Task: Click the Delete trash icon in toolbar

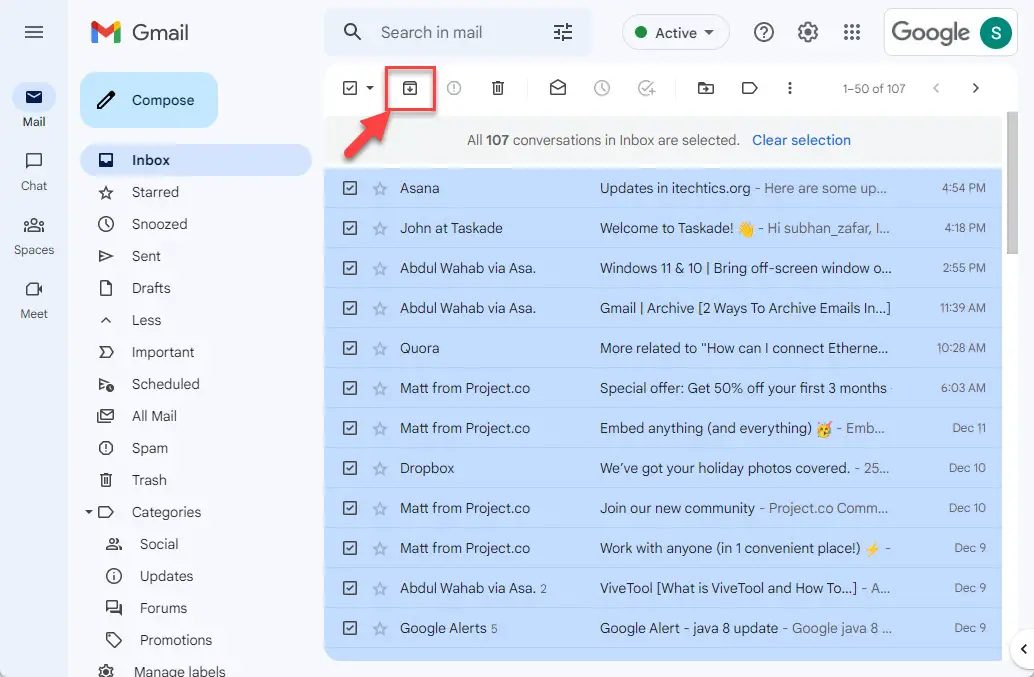Action: pyautogui.click(x=498, y=88)
